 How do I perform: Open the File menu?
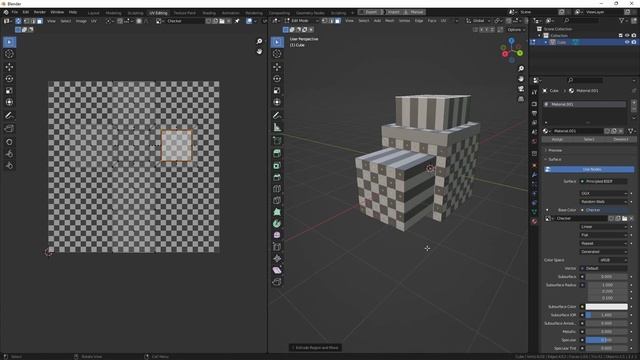point(15,12)
